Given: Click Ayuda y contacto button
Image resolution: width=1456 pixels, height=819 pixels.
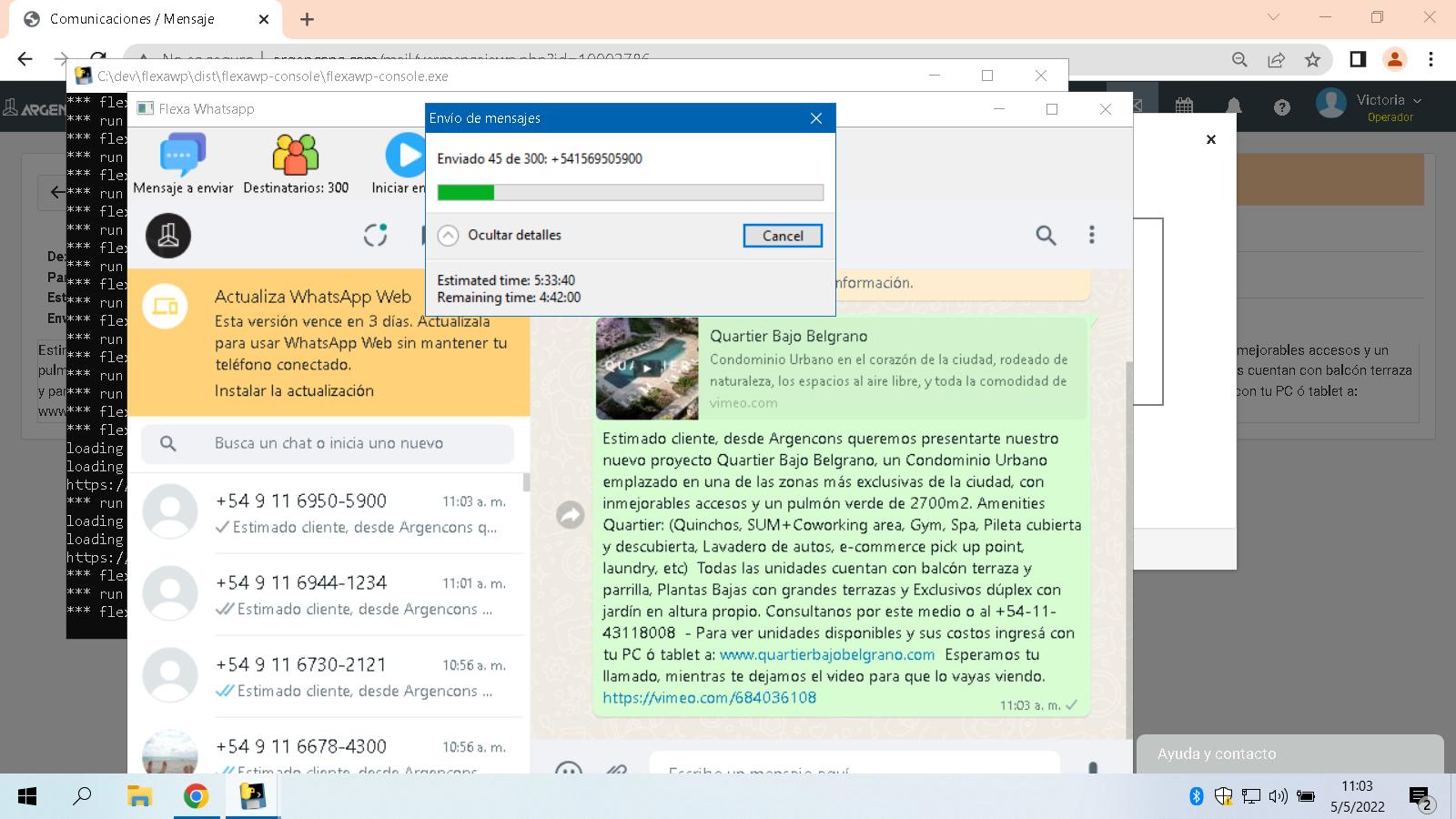Looking at the screenshot, I should [x=1289, y=753].
